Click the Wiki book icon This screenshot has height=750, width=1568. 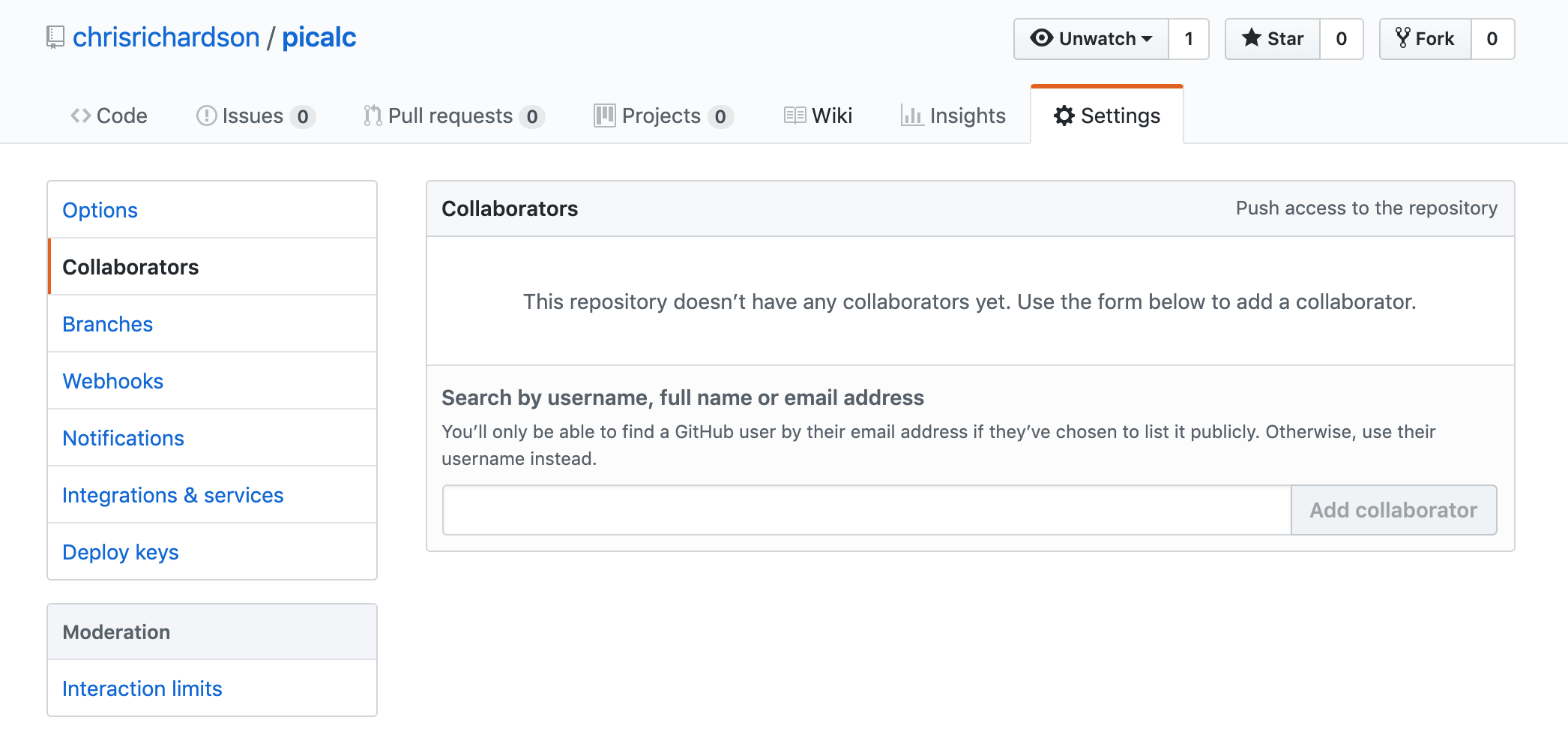coord(794,115)
